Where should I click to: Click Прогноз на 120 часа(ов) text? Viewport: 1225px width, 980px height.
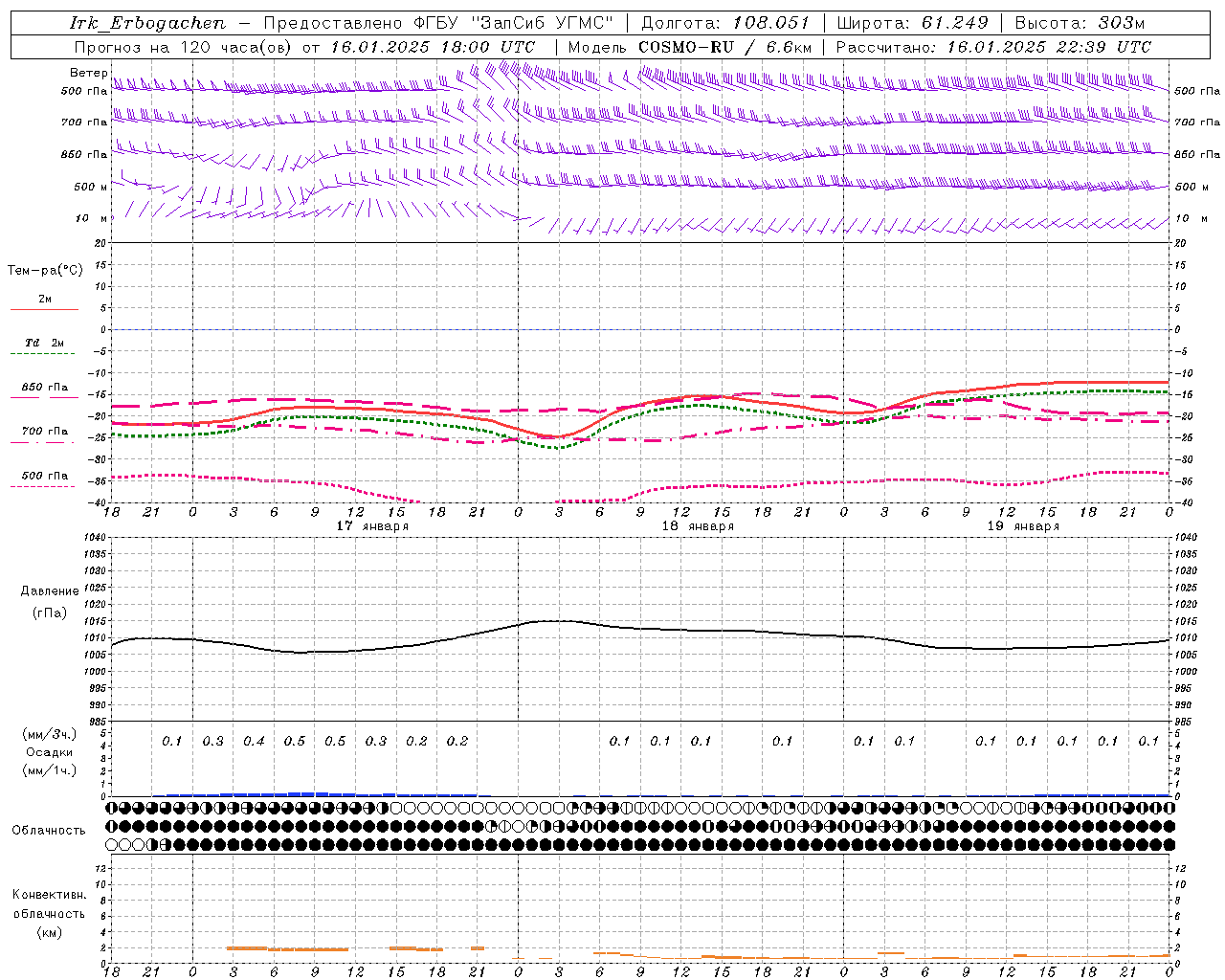coord(183,47)
